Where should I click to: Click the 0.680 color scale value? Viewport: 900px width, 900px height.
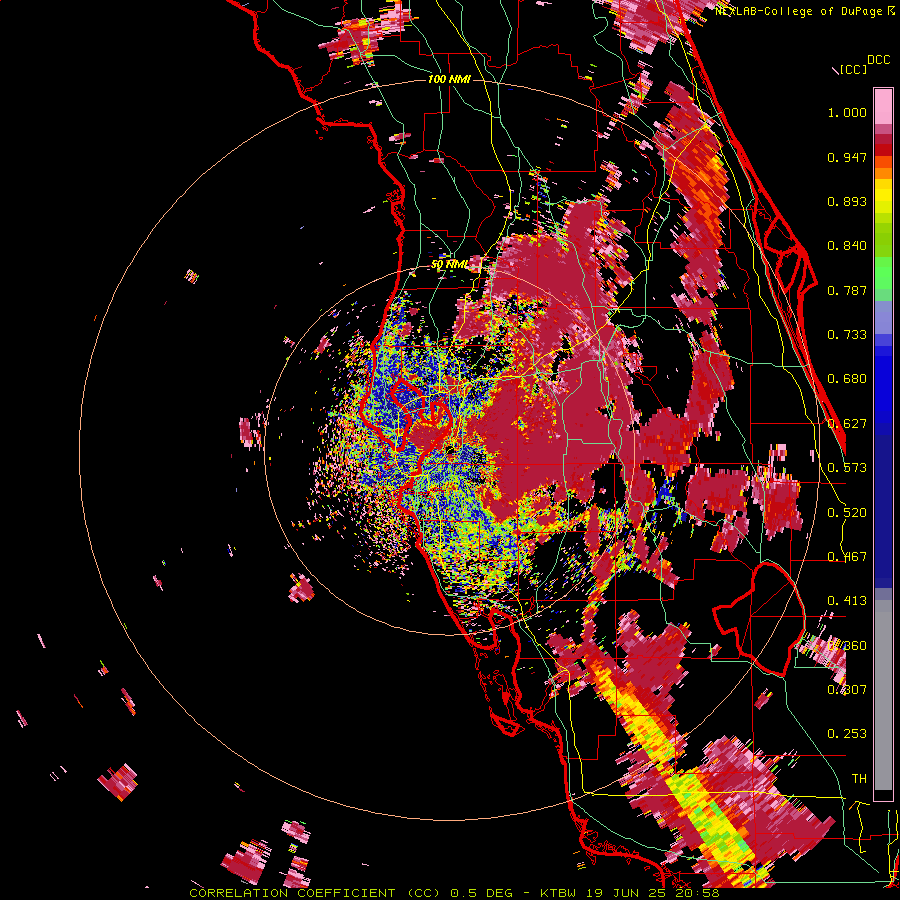pyautogui.click(x=847, y=379)
